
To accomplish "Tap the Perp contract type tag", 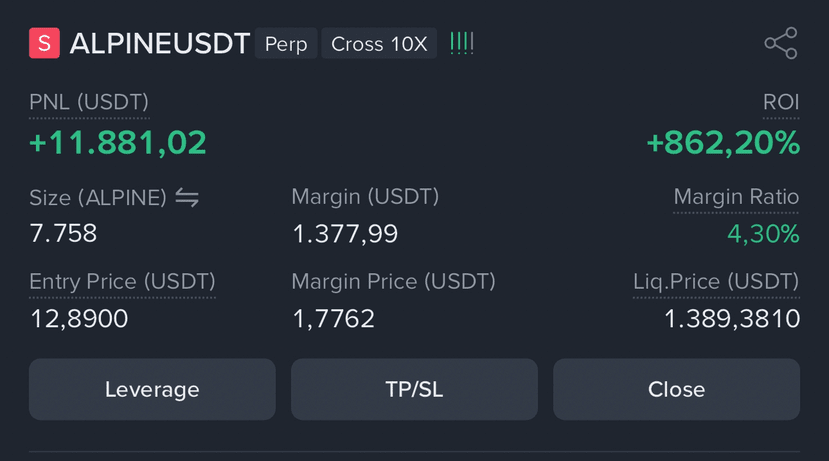I will (286, 43).
